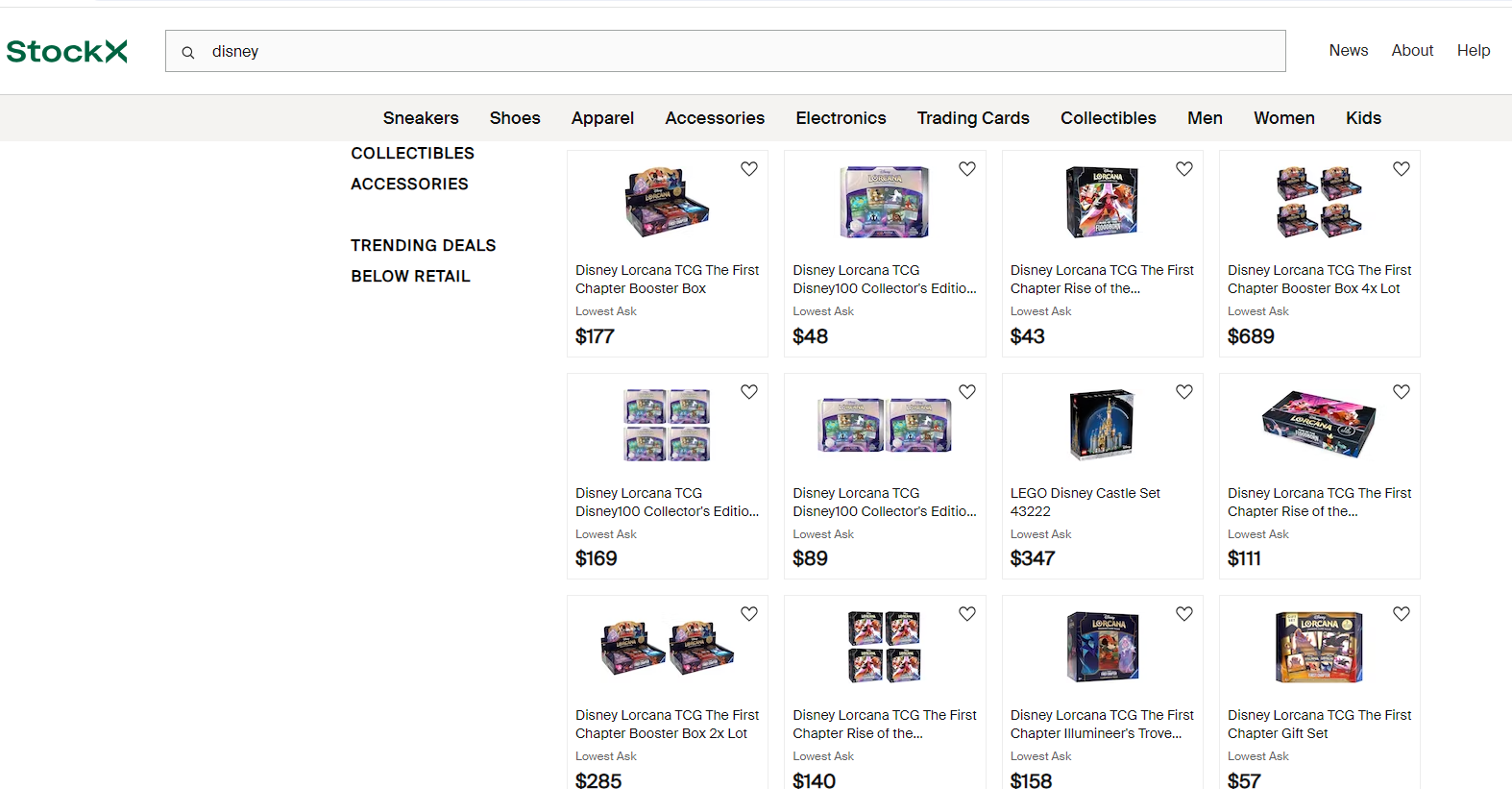Image resolution: width=1512 pixels, height=789 pixels.
Task: Heart the $140 Rise of the... item
Action: (x=967, y=614)
